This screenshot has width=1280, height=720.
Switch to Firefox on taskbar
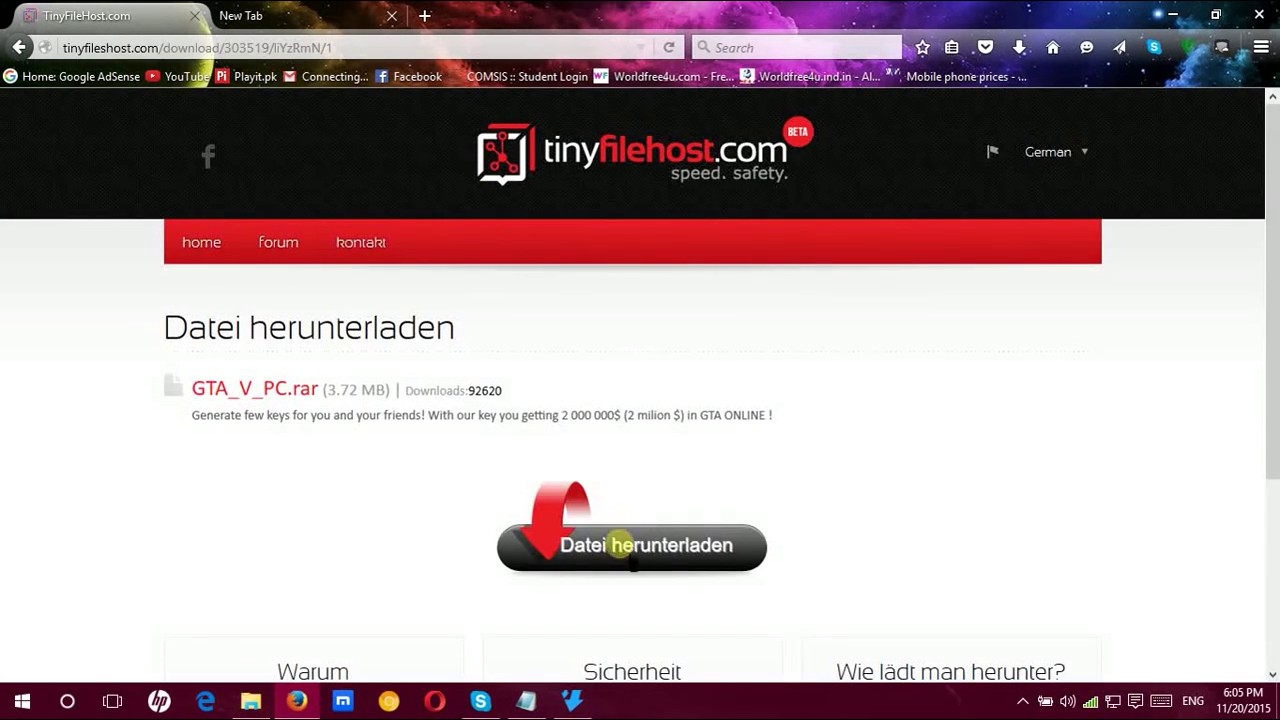297,702
